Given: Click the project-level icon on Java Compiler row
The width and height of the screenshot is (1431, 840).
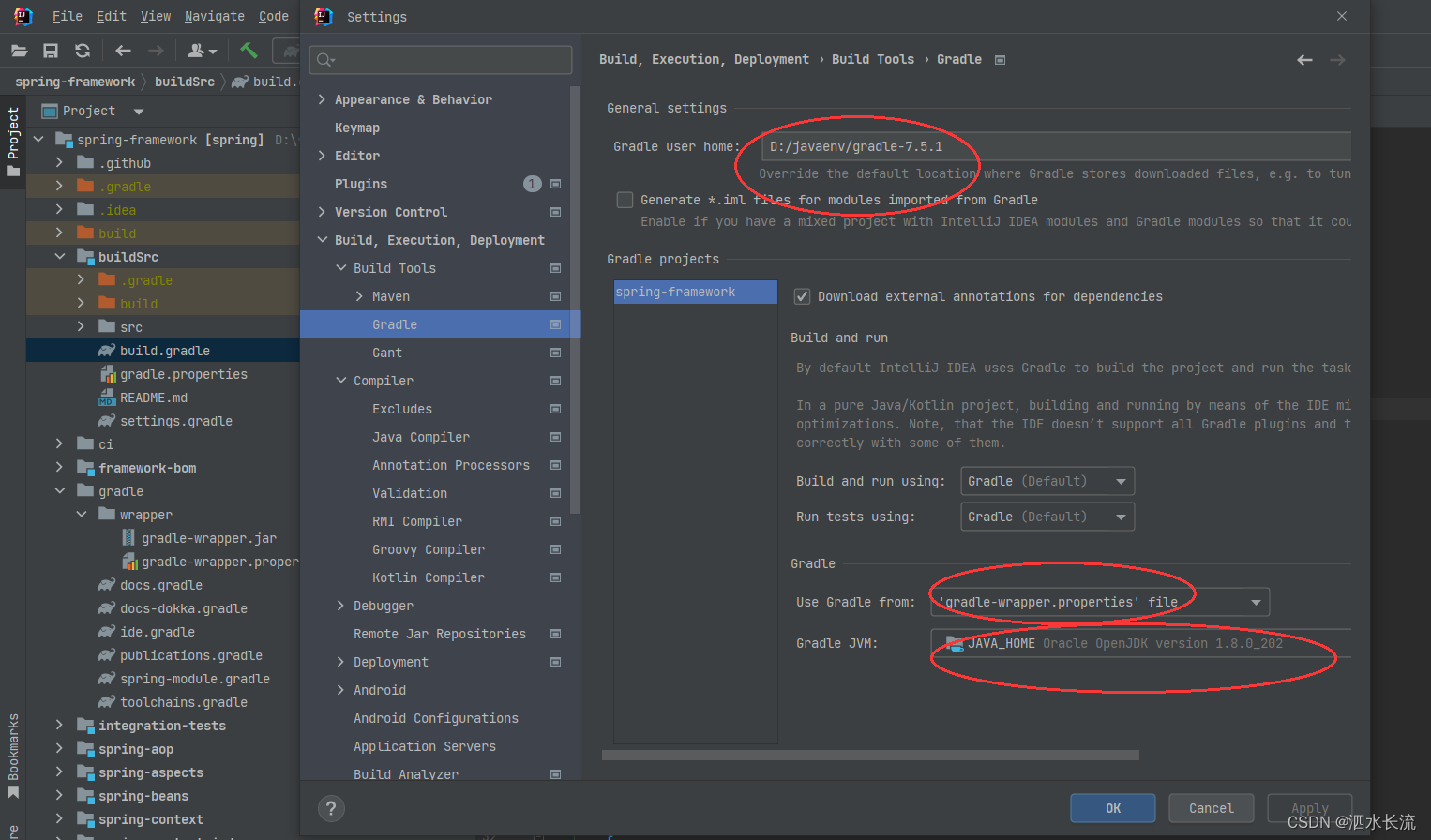Looking at the screenshot, I should click(x=555, y=437).
